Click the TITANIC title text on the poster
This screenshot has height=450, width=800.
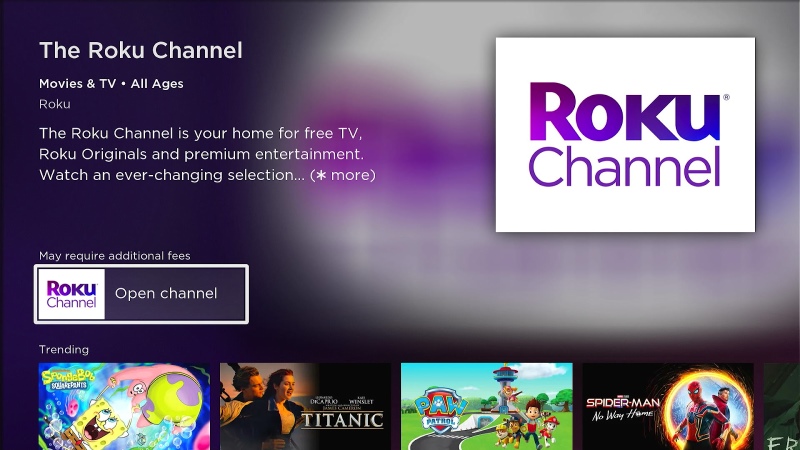(x=343, y=420)
